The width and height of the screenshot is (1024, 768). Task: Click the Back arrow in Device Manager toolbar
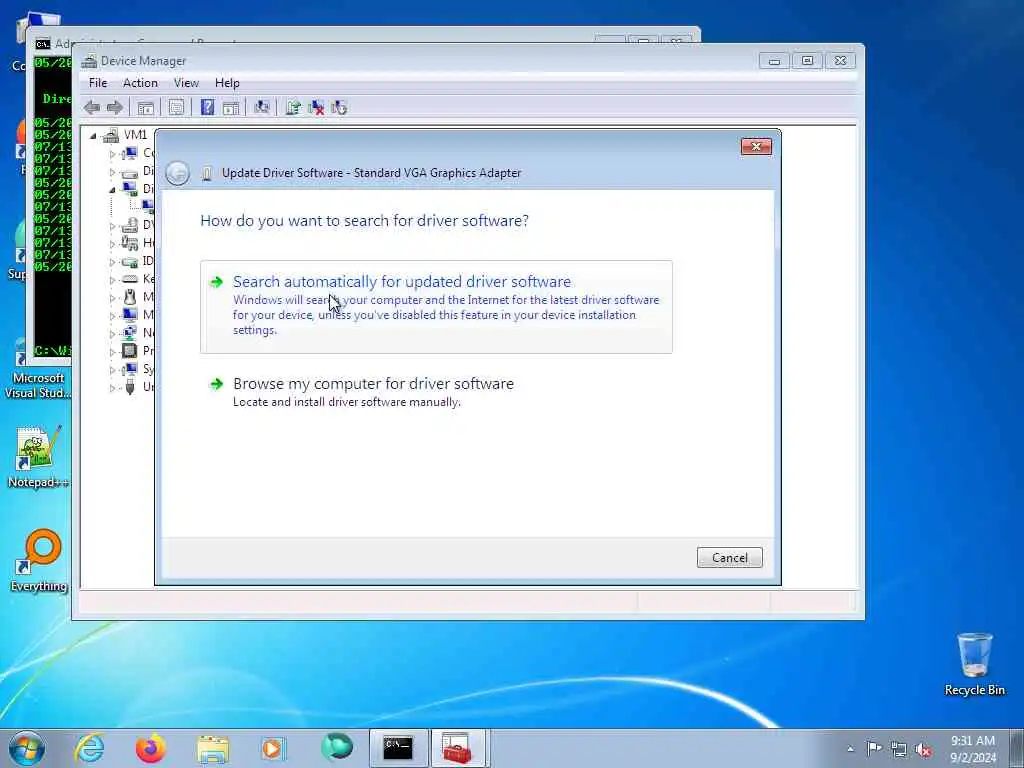[x=92, y=108]
